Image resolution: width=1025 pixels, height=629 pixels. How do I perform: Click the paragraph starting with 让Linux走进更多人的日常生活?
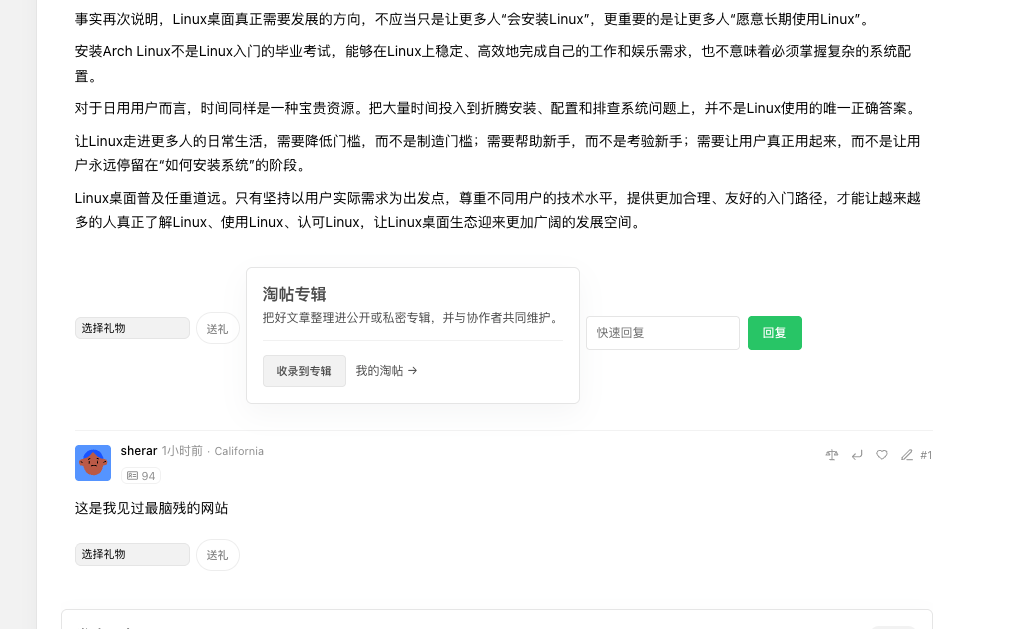click(x=497, y=153)
